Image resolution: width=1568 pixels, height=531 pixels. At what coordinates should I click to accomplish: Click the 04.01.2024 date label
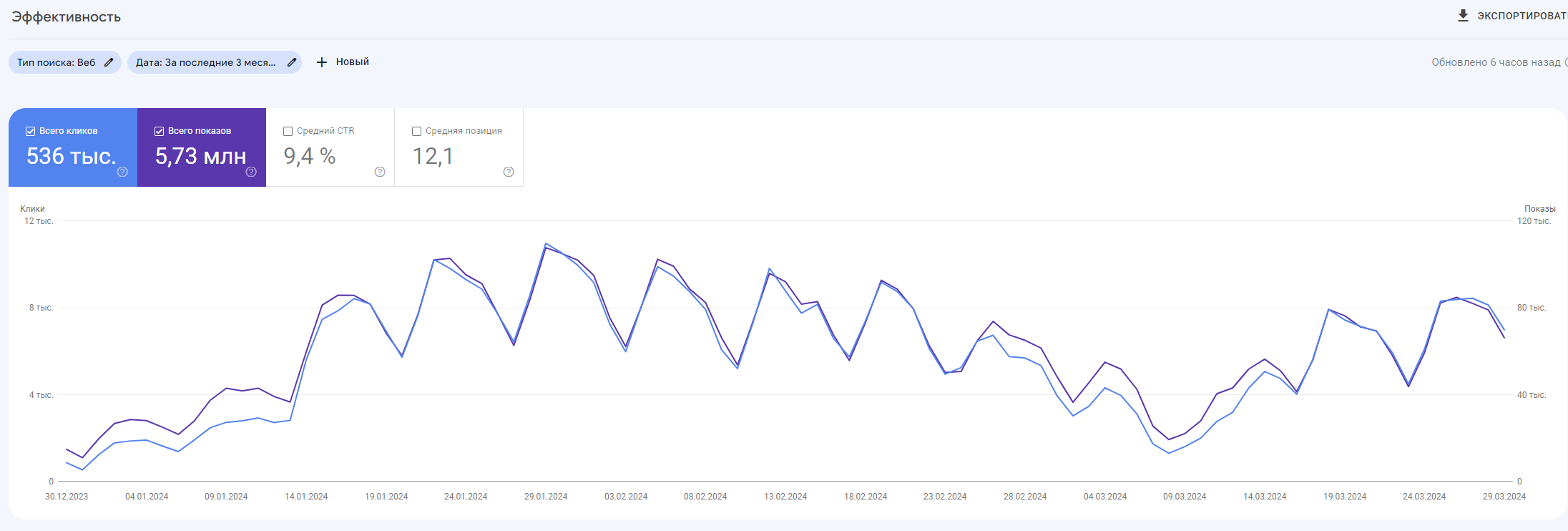pos(147,497)
